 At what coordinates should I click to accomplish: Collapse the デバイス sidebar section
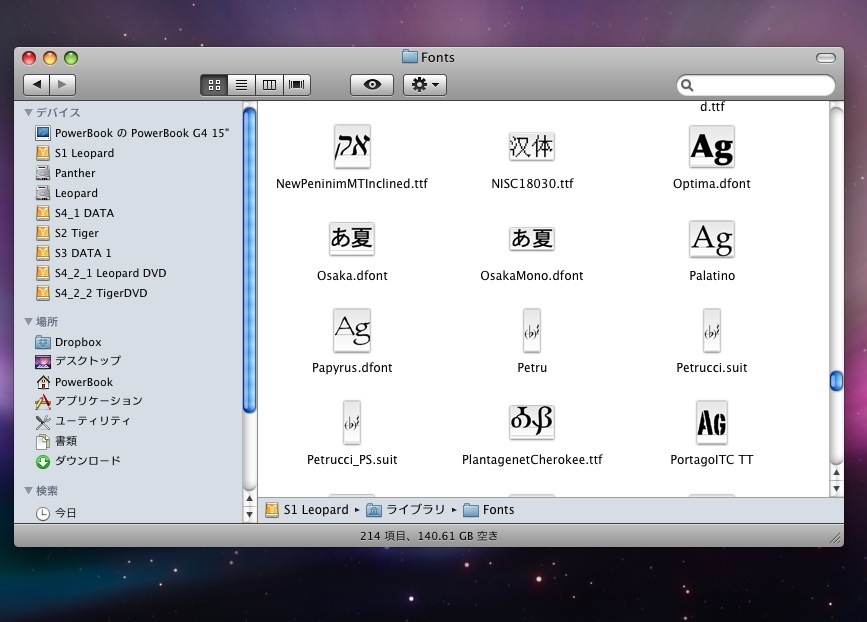click(29, 113)
